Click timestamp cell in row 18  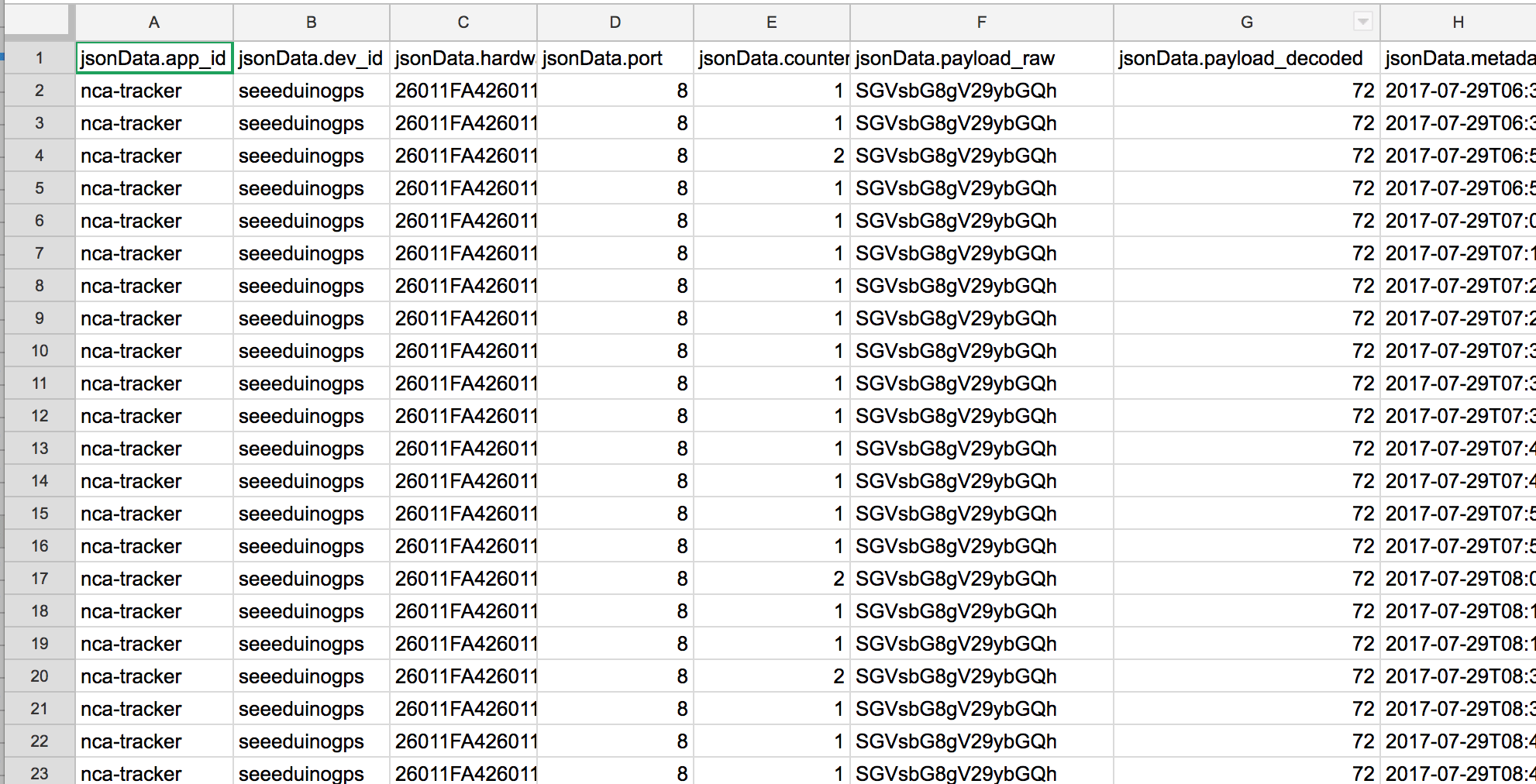click(1458, 611)
